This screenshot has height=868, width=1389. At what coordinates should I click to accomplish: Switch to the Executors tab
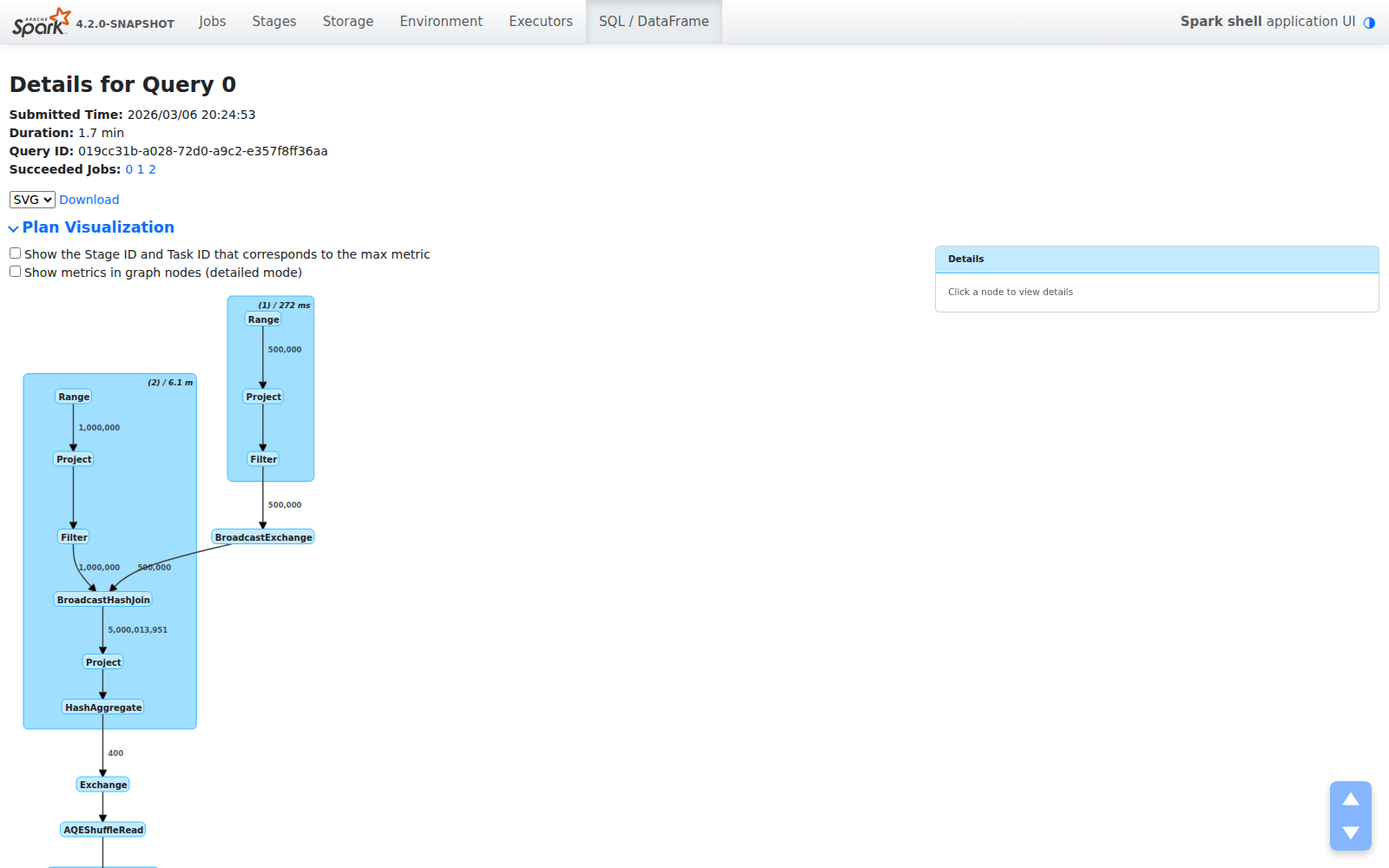click(x=540, y=21)
